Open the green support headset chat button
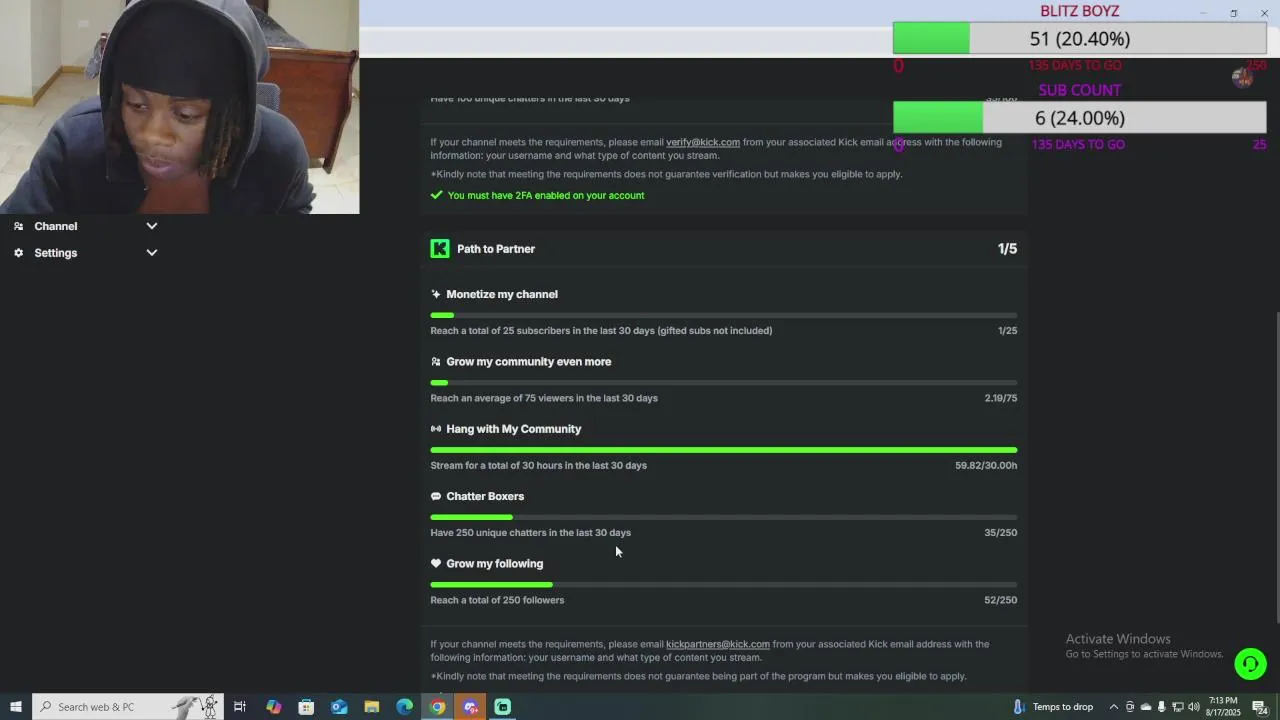The height and width of the screenshot is (720, 1280). [1250, 664]
